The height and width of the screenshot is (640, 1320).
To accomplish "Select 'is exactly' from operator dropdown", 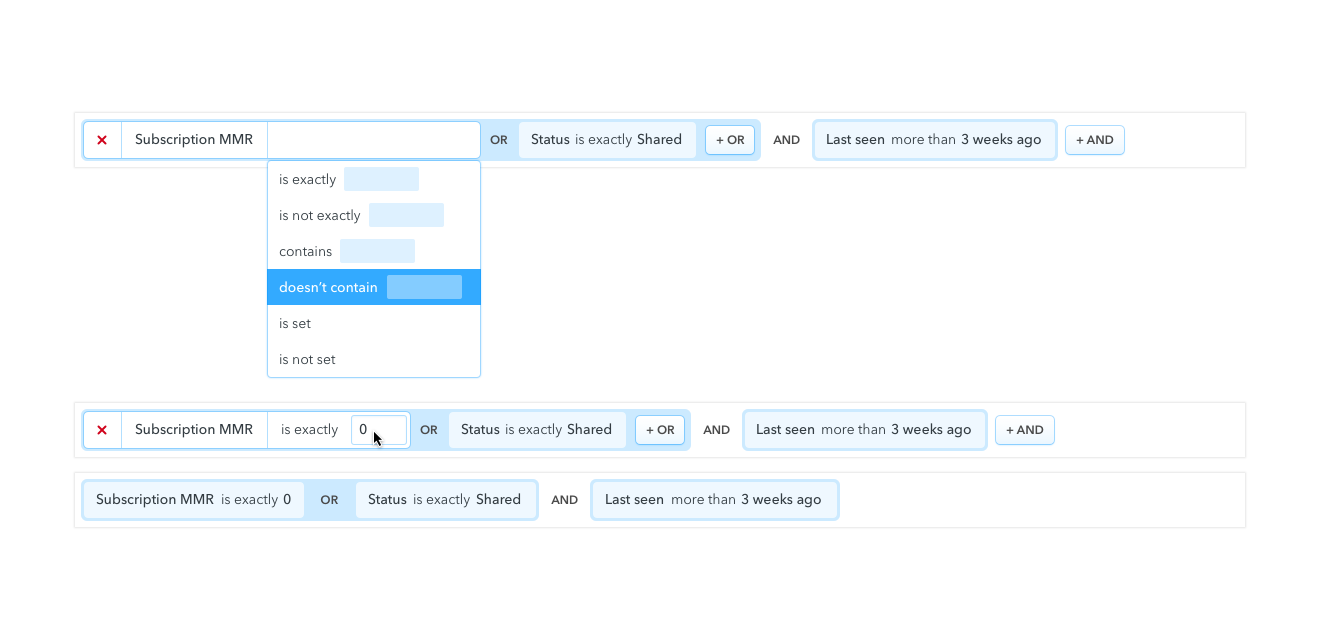I will [307, 180].
